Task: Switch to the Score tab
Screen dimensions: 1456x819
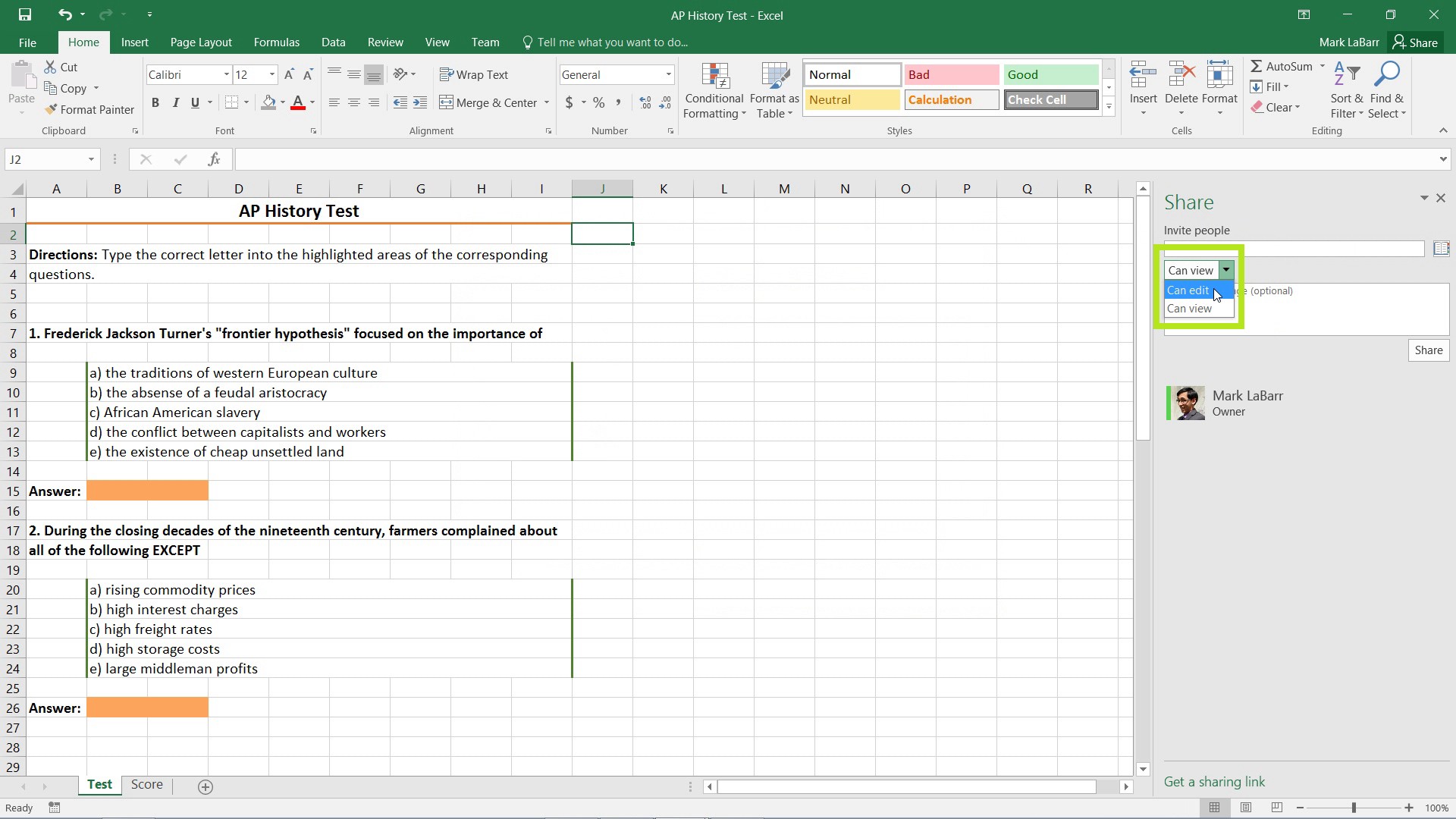Action: pos(147,784)
